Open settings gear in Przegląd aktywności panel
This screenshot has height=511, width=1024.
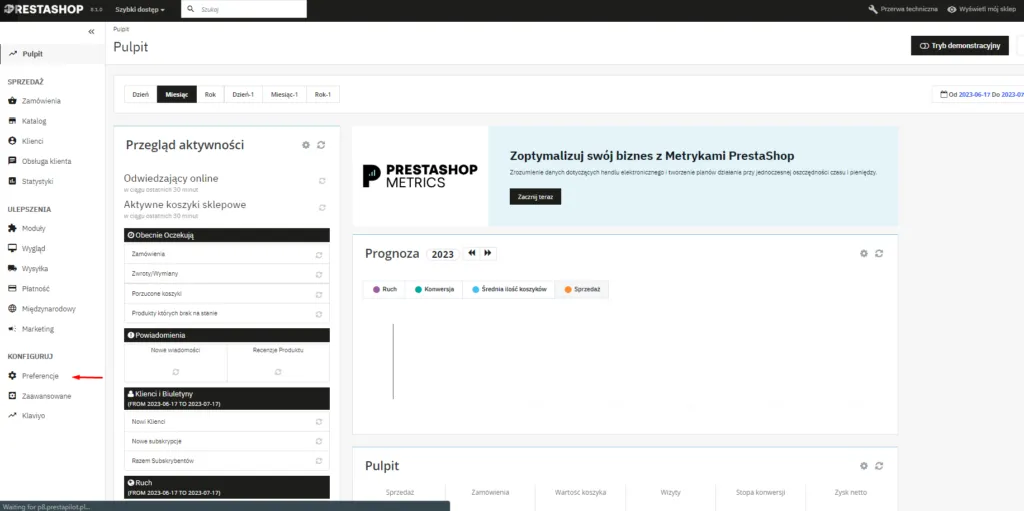click(x=306, y=145)
